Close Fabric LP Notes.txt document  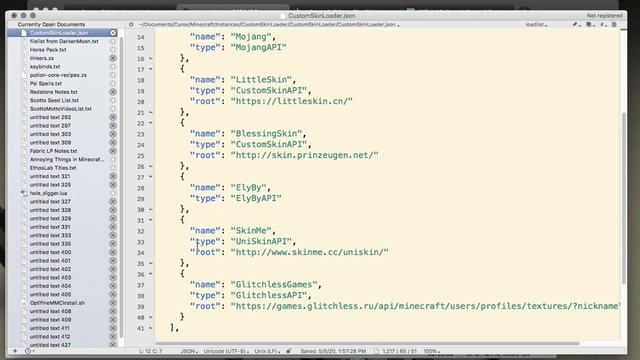point(113,151)
